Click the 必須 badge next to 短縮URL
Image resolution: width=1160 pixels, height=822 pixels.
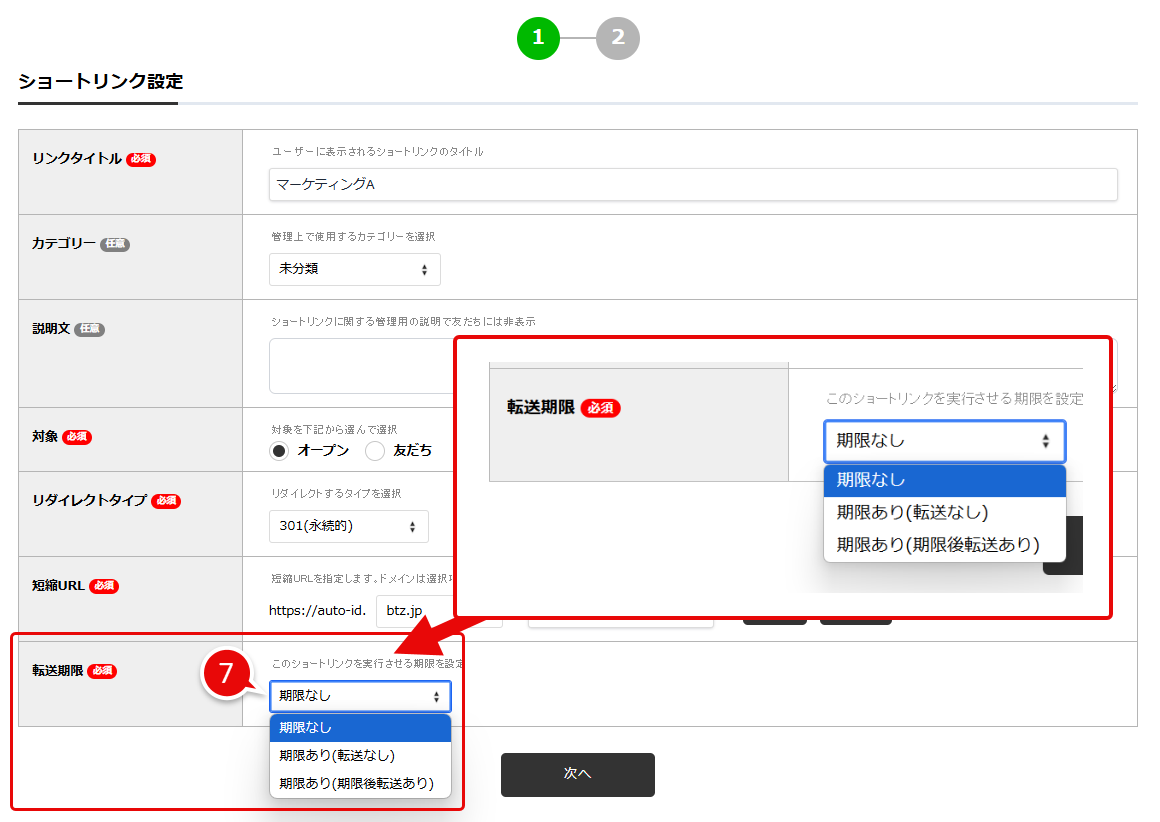[105, 587]
